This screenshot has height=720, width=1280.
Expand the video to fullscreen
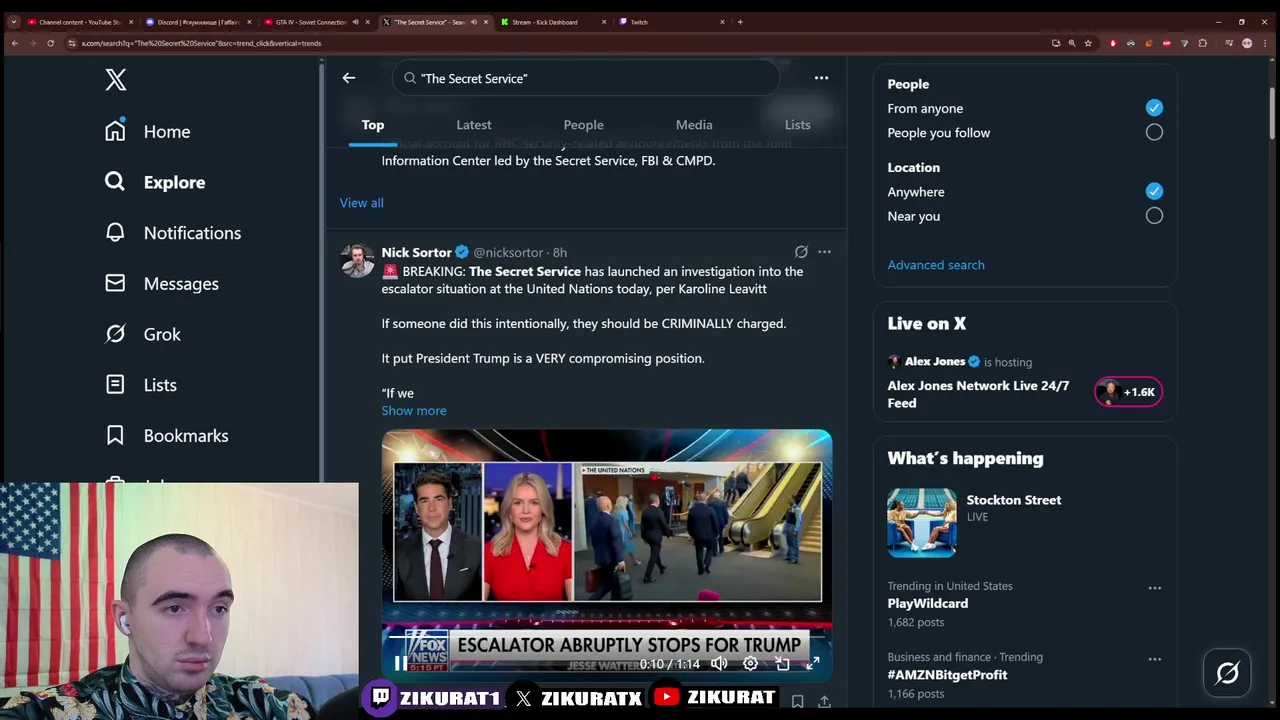pyautogui.click(x=813, y=664)
